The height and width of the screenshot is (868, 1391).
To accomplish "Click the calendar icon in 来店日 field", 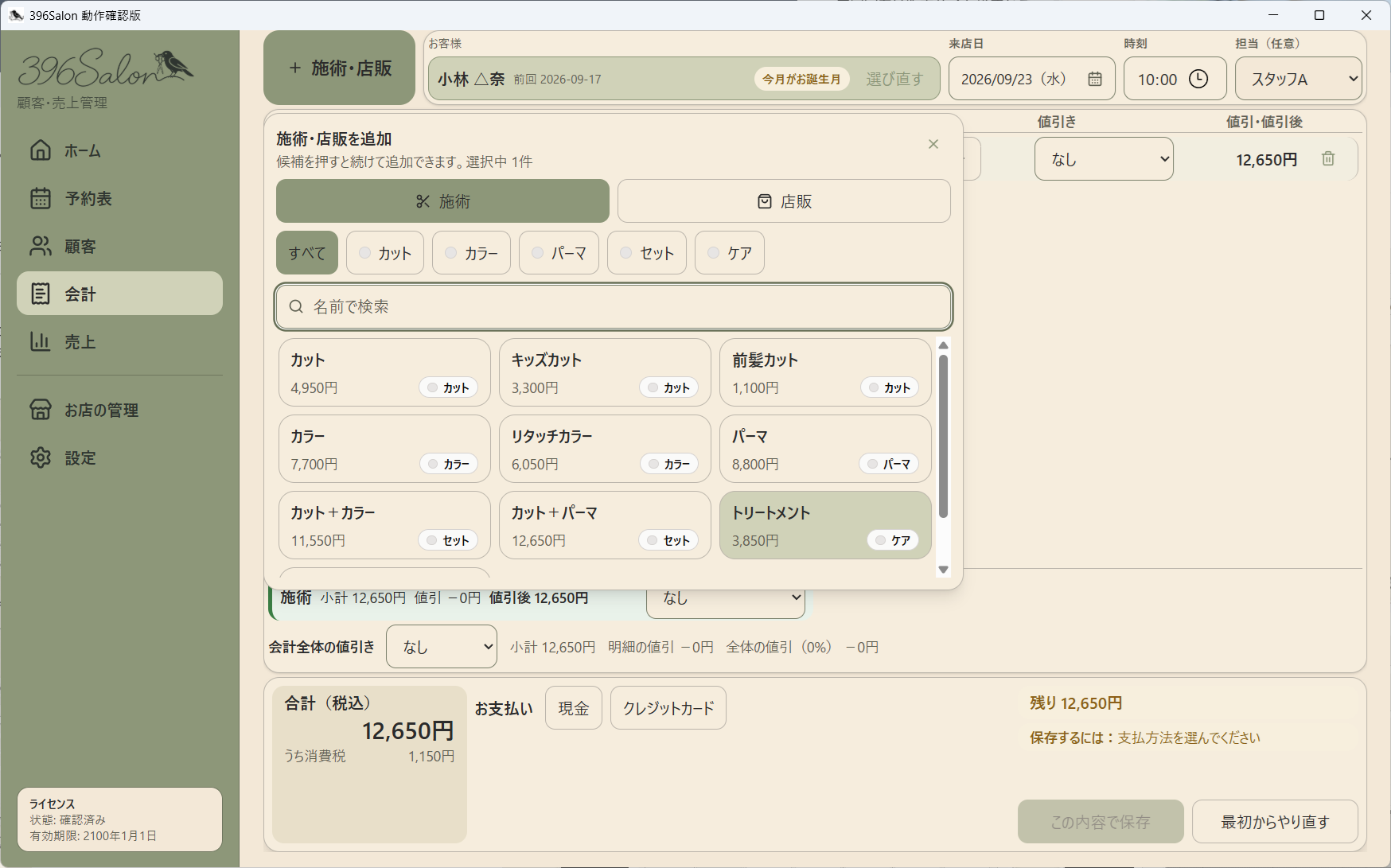I will 1095,79.
